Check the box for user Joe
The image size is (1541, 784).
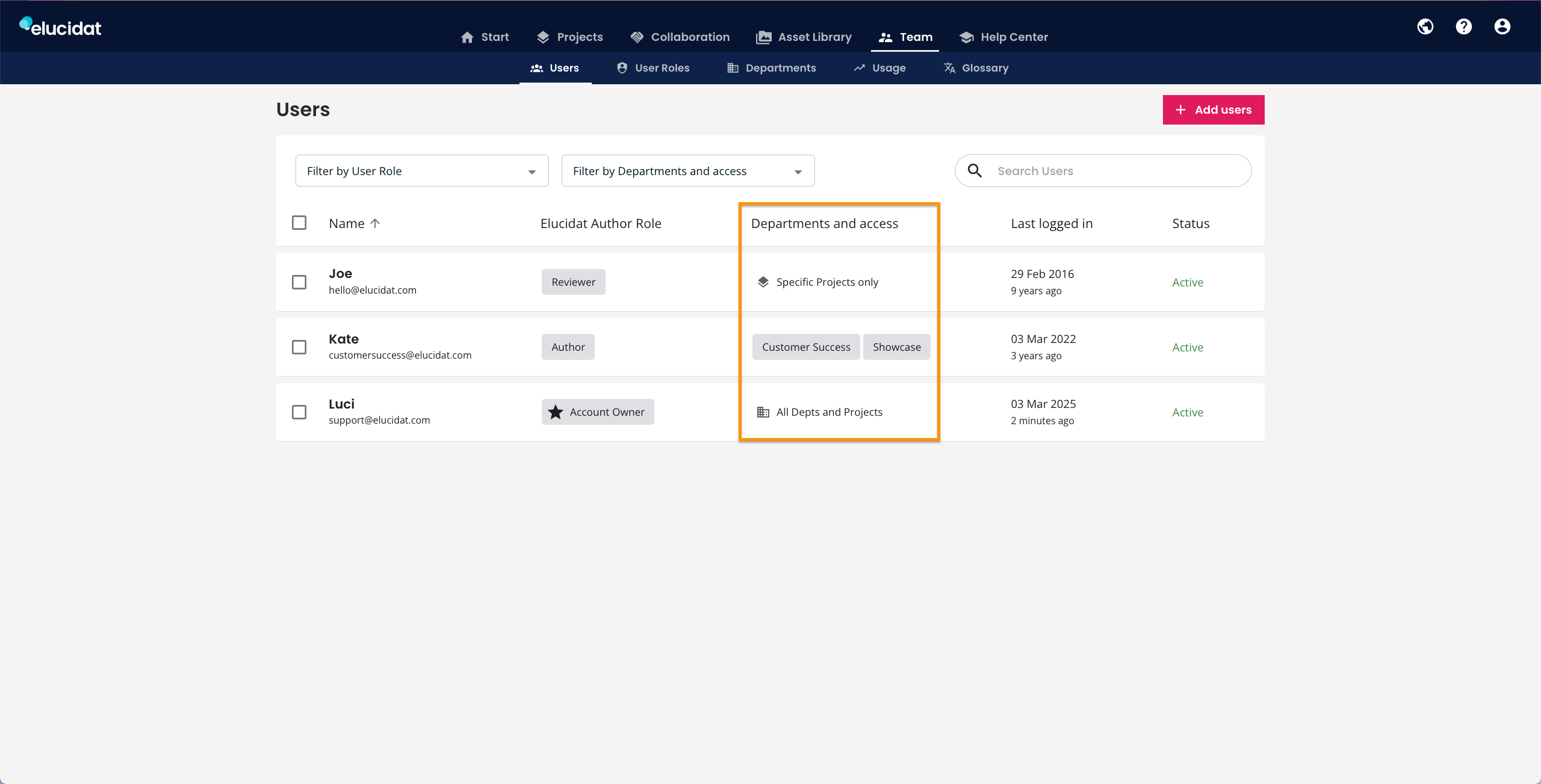tap(299, 282)
